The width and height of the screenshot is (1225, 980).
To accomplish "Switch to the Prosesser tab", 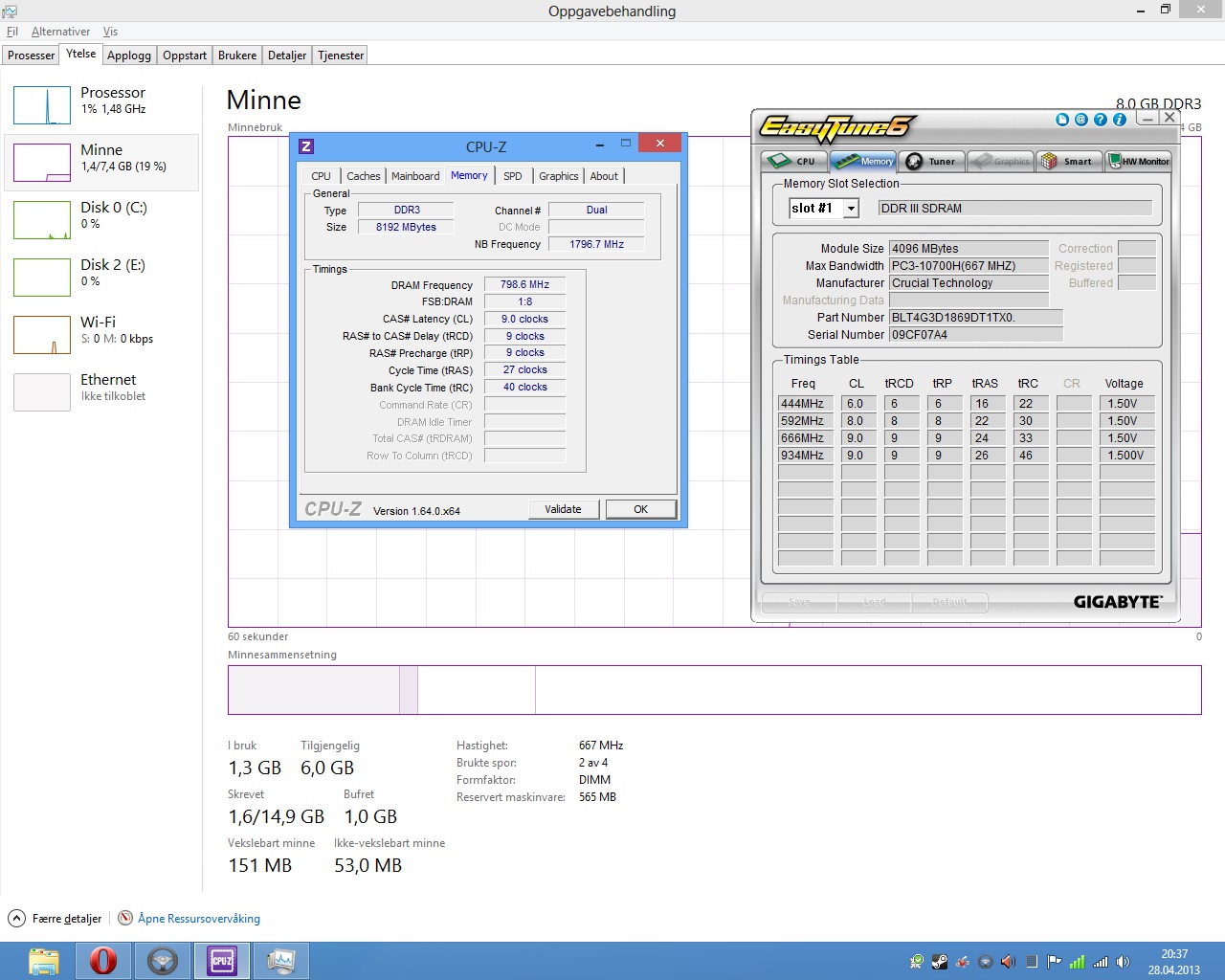I will pos(32,56).
